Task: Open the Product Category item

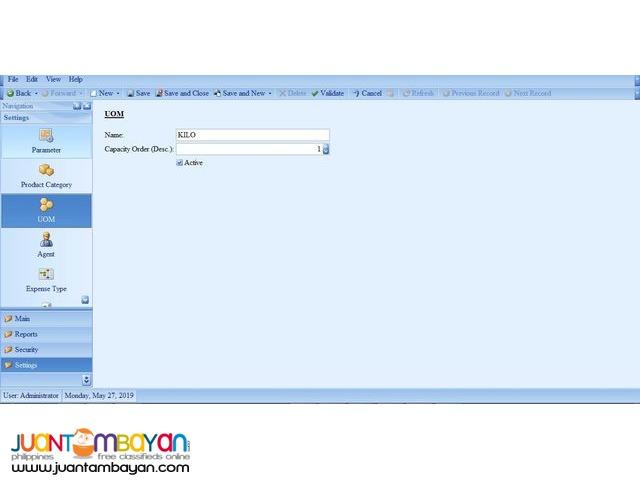Action: 46,176
